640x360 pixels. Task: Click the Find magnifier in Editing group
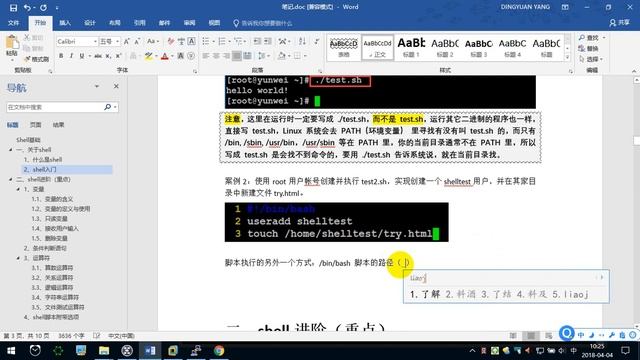point(582,38)
